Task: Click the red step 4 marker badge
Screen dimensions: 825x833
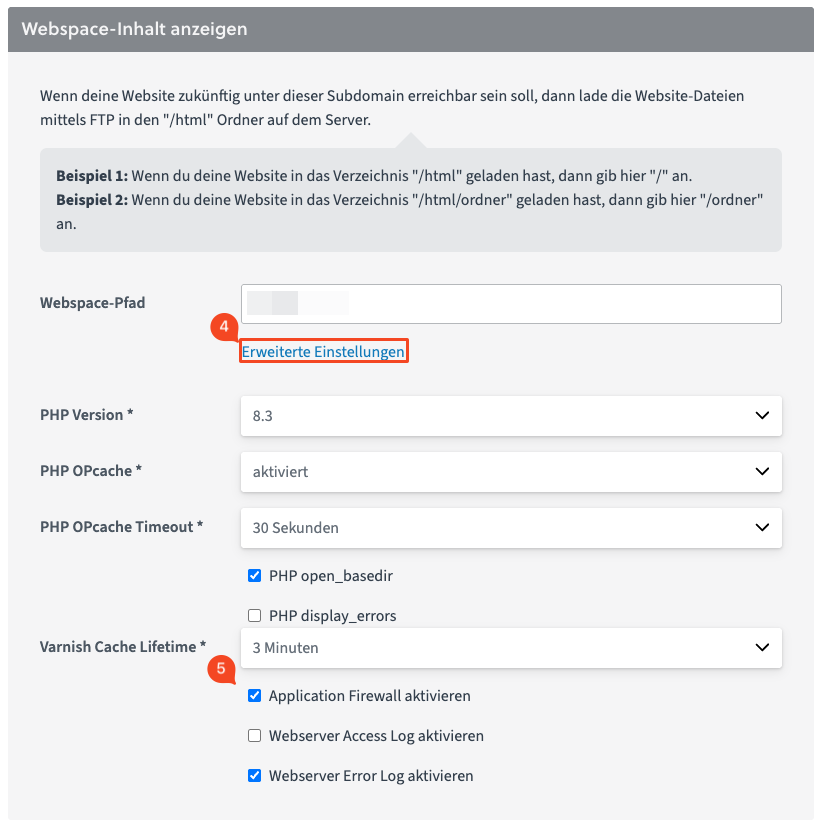Action: point(226,328)
